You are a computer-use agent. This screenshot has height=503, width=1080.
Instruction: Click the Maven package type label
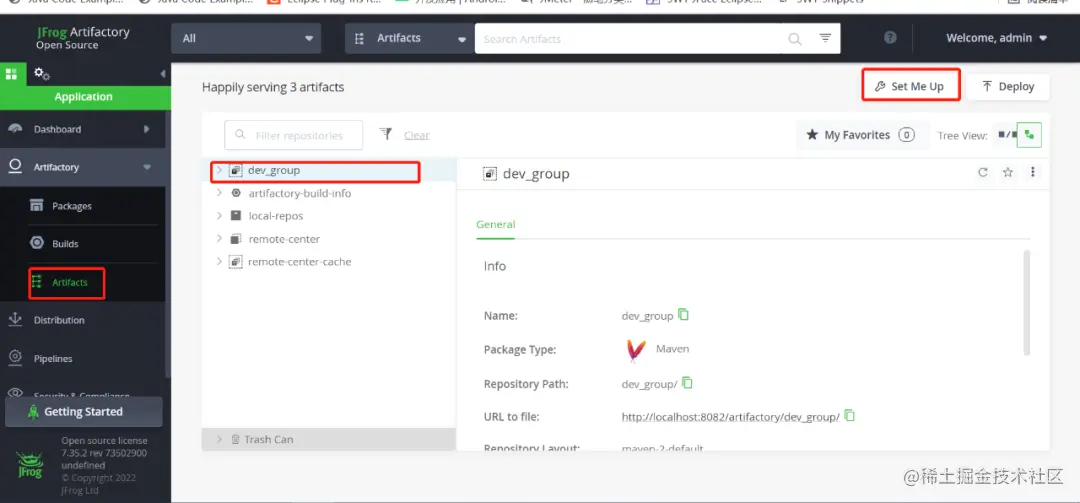tap(672, 349)
